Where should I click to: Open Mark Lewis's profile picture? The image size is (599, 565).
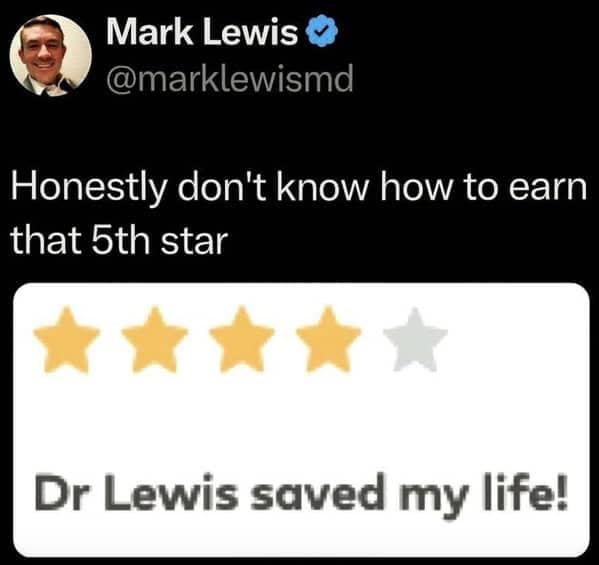[50, 55]
